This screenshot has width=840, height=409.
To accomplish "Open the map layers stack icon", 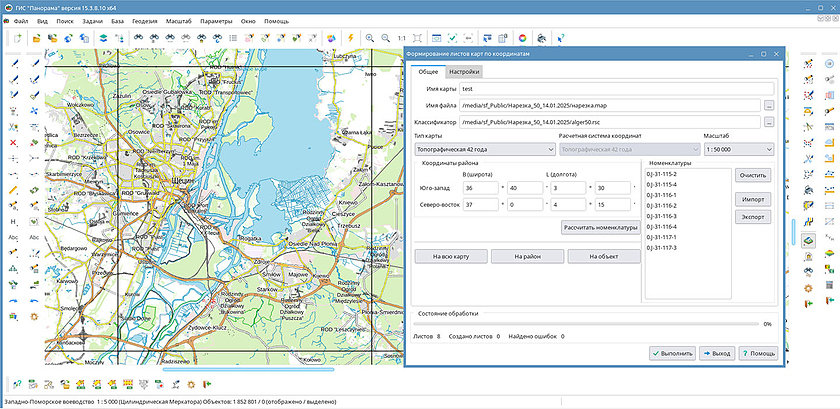I will [104, 38].
